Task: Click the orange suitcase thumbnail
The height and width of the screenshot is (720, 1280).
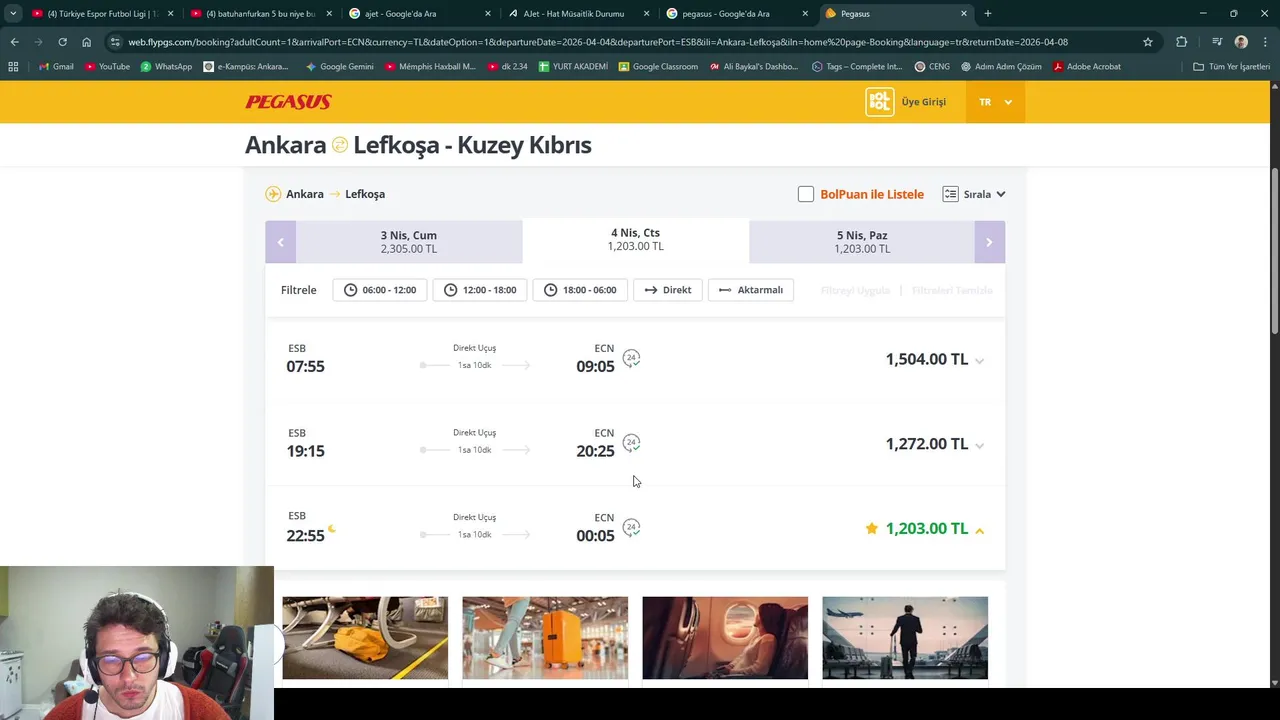Action: point(545,638)
